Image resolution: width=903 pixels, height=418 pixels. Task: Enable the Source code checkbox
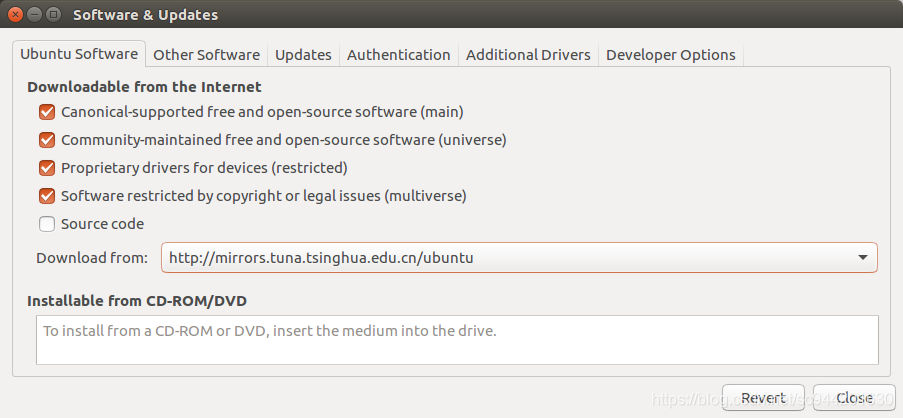47,224
